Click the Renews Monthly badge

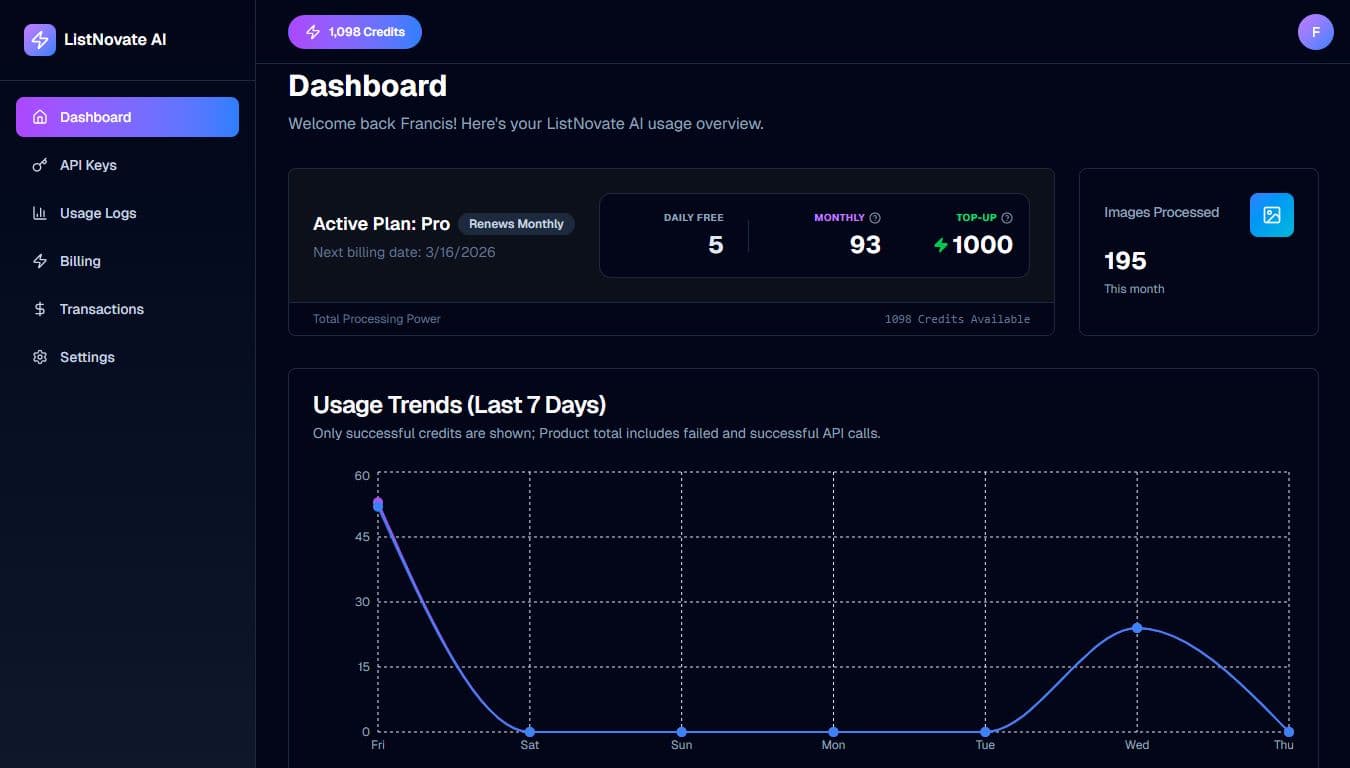click(x=516, y=224)
